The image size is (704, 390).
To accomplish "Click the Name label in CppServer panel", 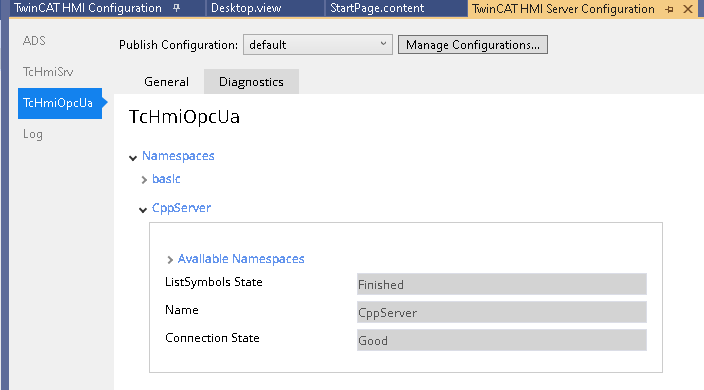I will click(182, 310).
